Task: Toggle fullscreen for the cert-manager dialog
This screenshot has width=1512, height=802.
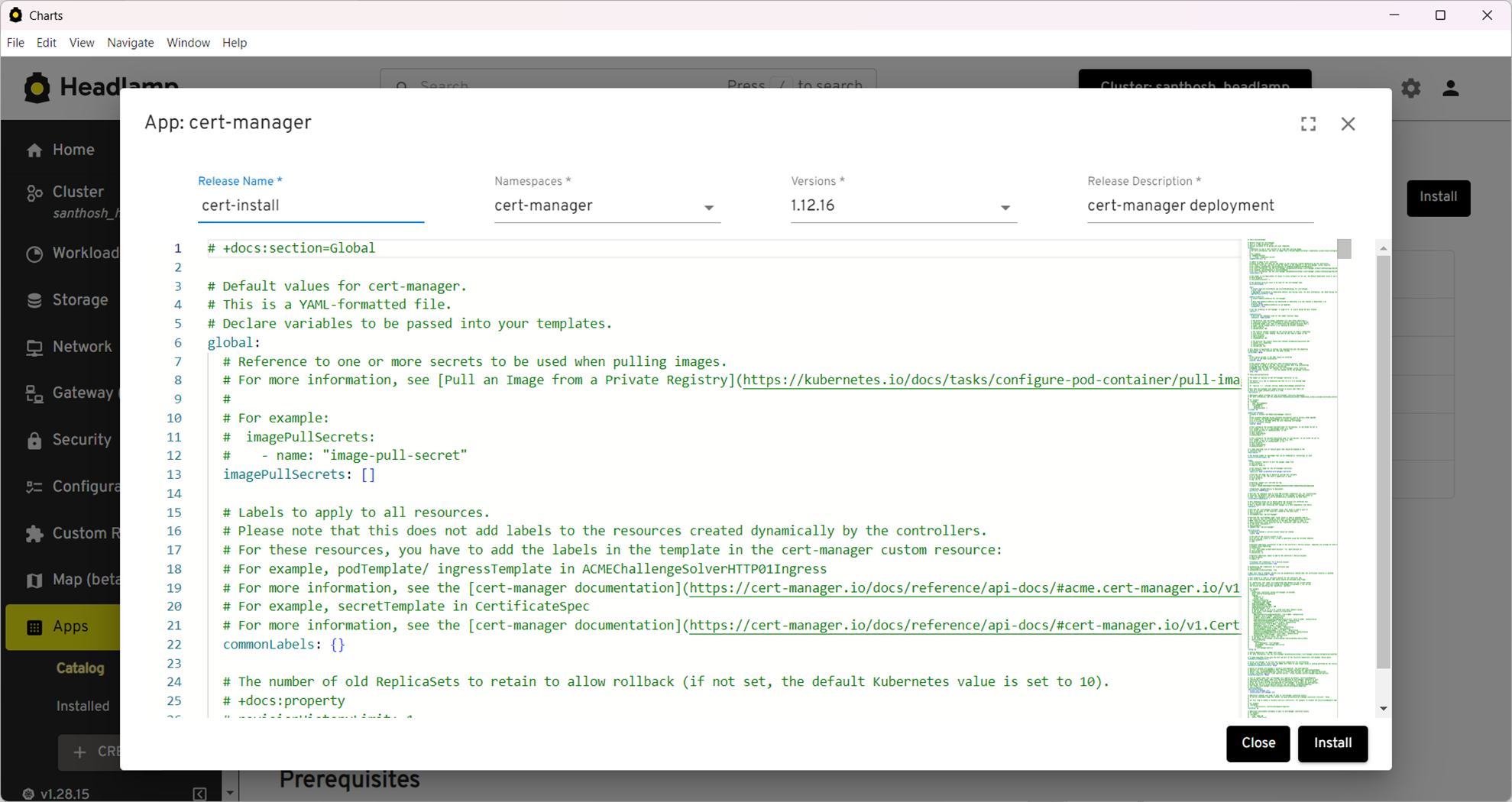Action: pos(1308,124)
